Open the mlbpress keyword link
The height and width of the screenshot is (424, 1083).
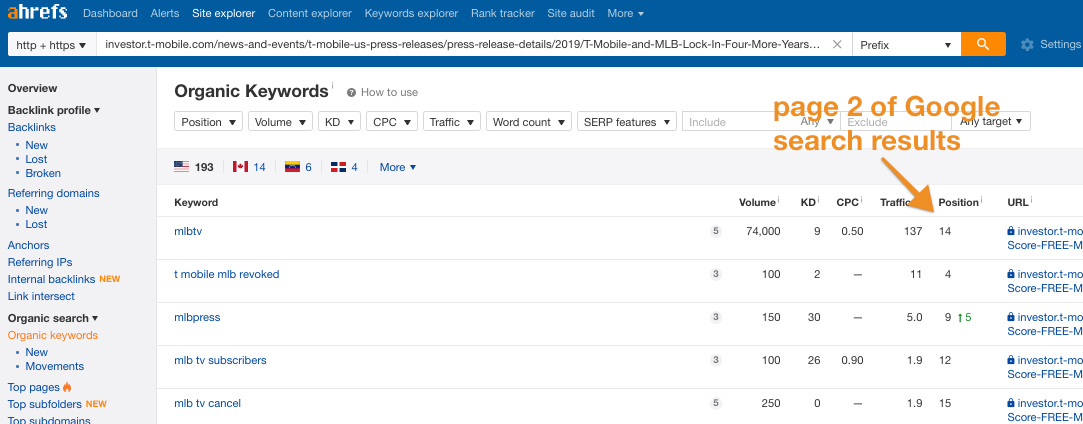(197, 318)
